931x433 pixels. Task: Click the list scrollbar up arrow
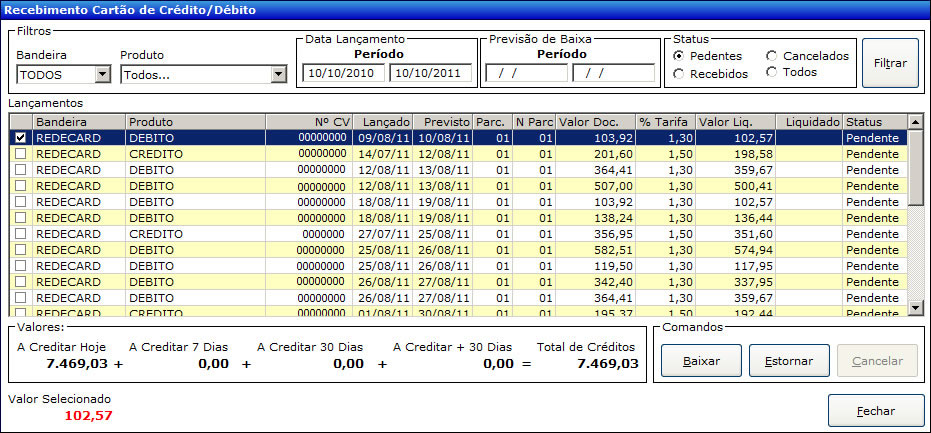(915, 121)
